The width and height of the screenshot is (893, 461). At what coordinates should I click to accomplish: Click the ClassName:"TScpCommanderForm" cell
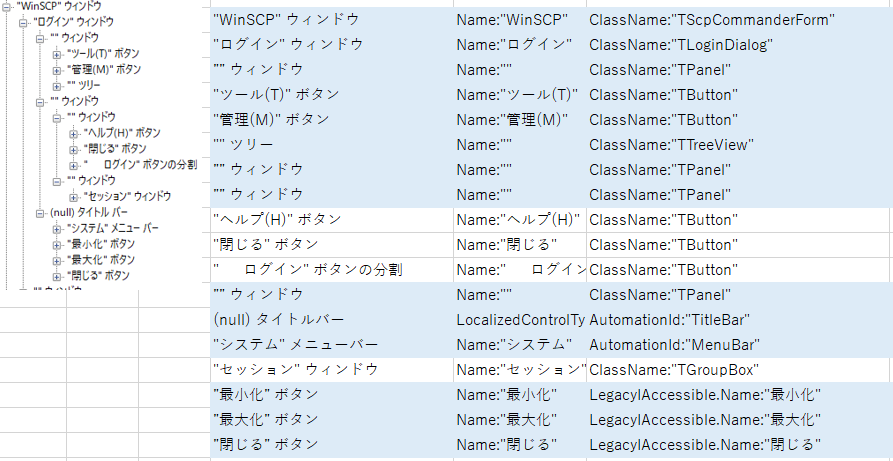(740, 19)
